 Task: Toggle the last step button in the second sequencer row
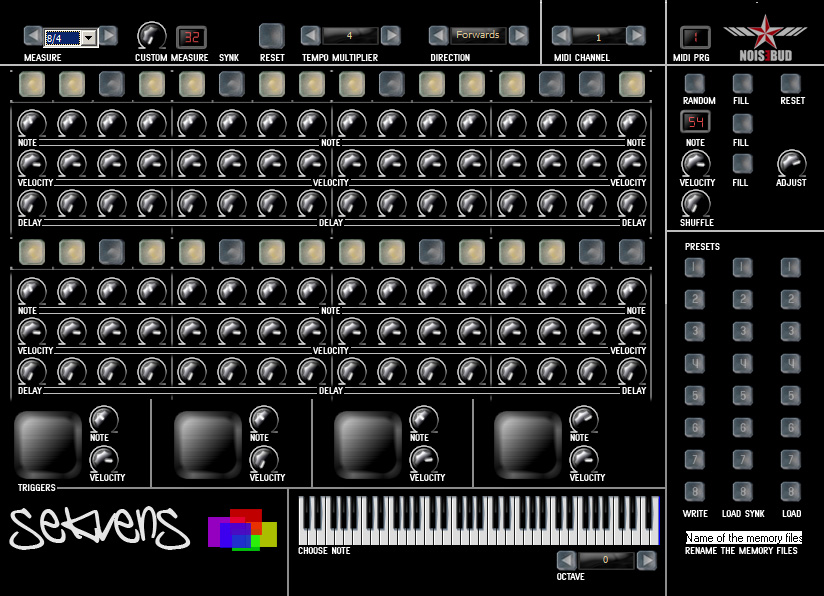(x=632, y=252)
